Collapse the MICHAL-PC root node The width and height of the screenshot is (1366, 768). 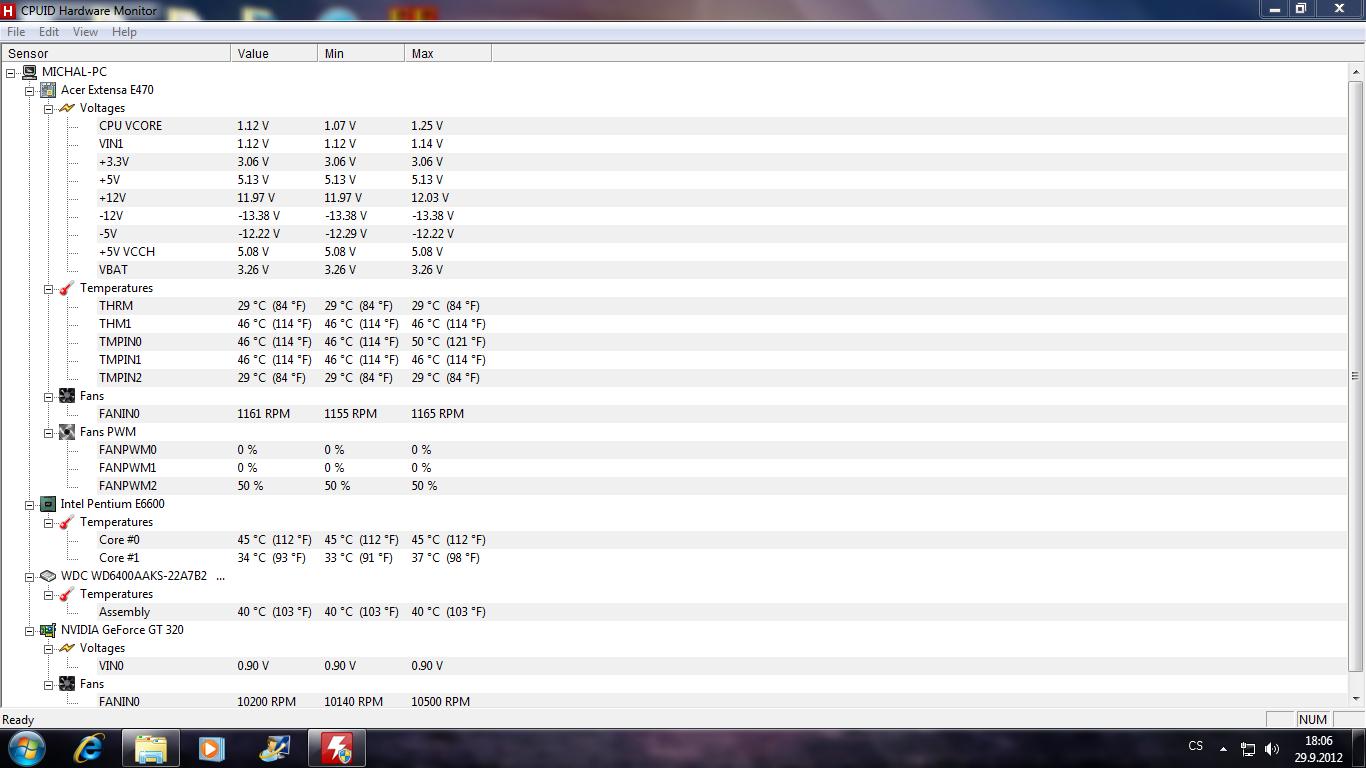11,72
